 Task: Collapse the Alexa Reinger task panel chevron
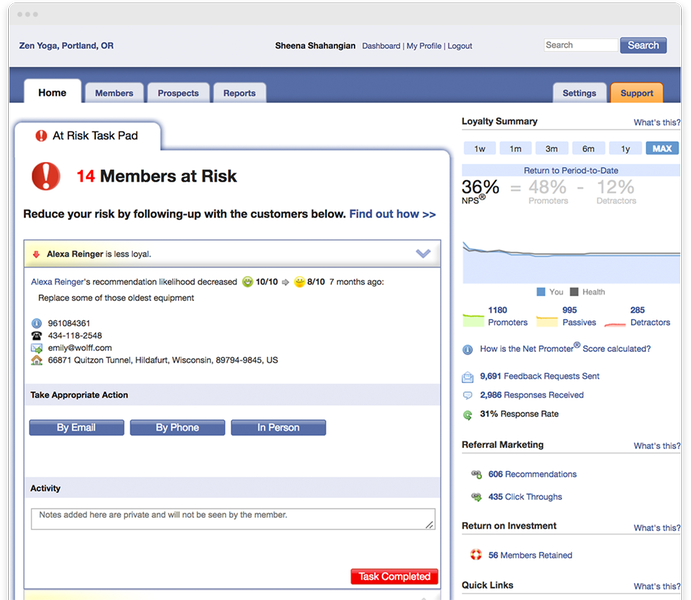point(423,254)
